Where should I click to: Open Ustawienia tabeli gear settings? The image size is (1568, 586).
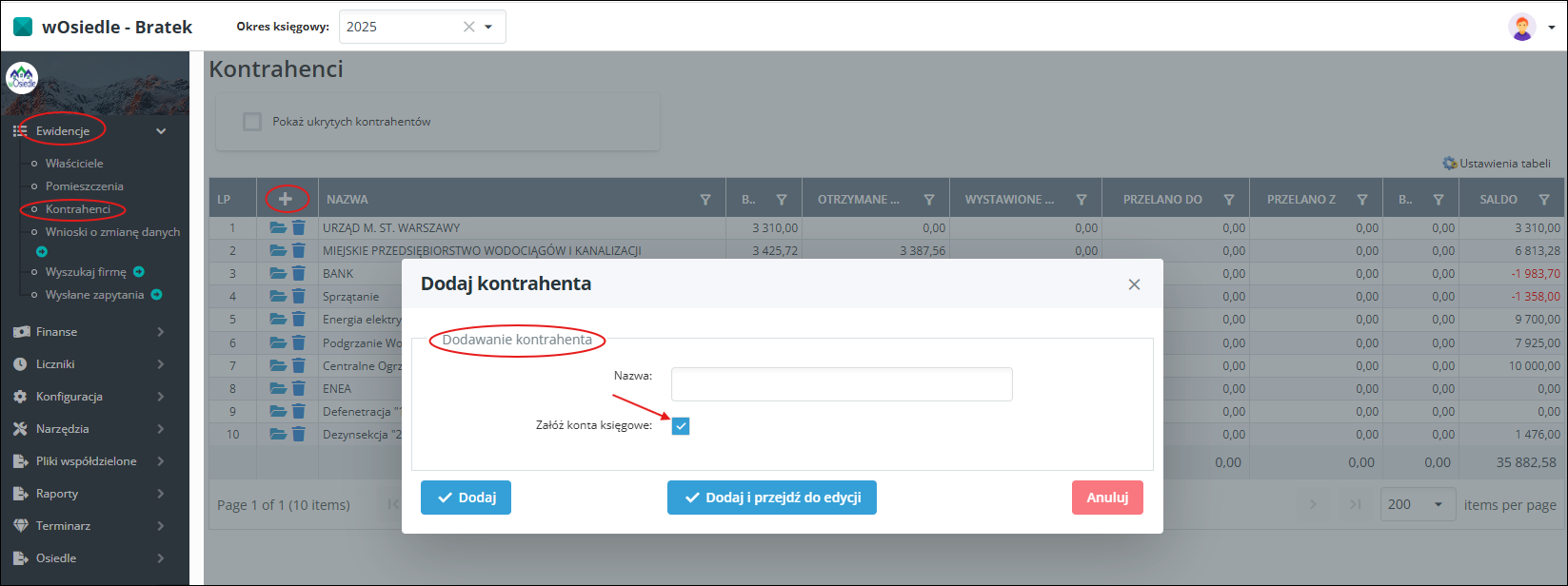tap(1497, 163)
